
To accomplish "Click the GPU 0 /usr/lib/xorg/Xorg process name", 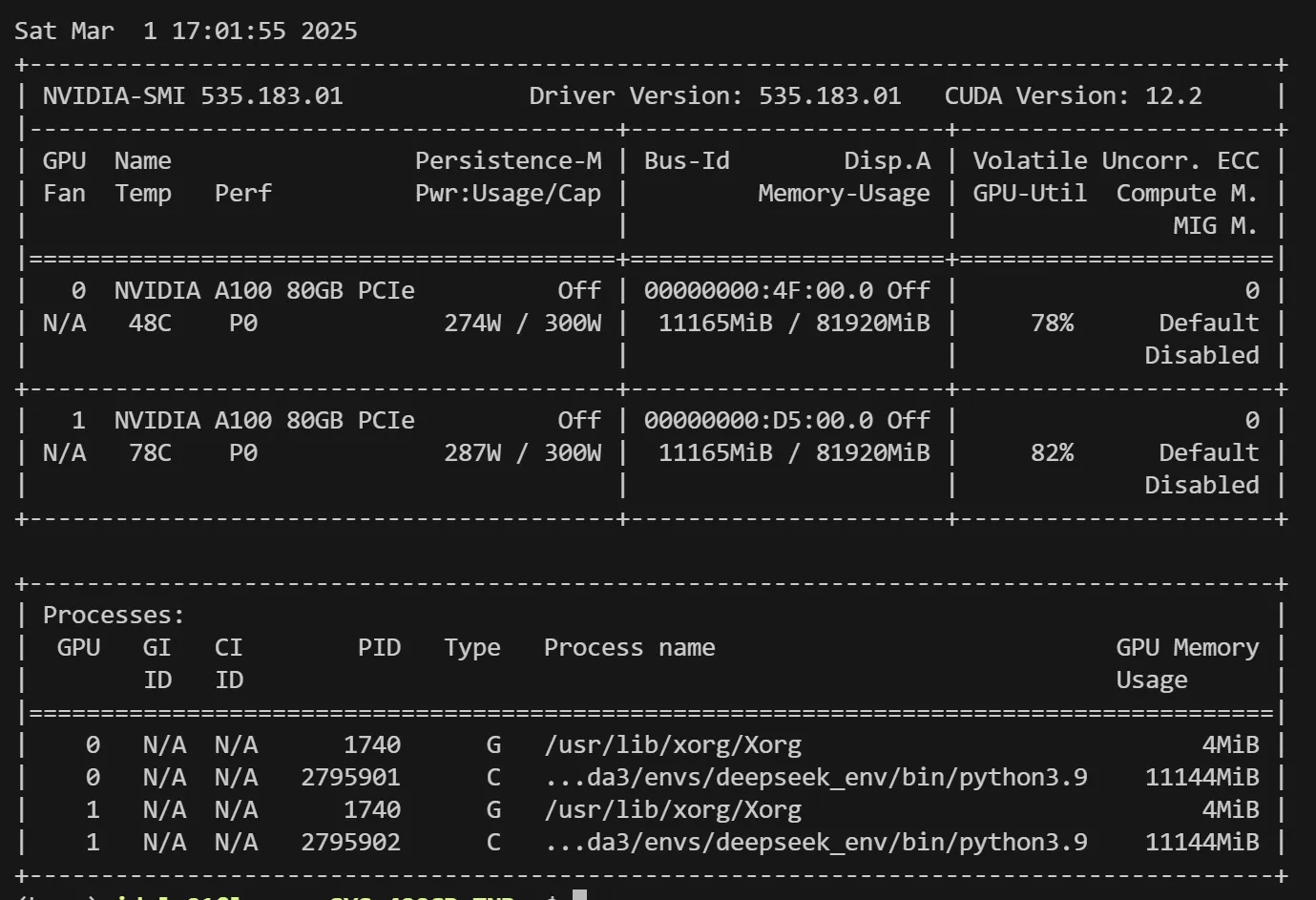I will [673, 744].
